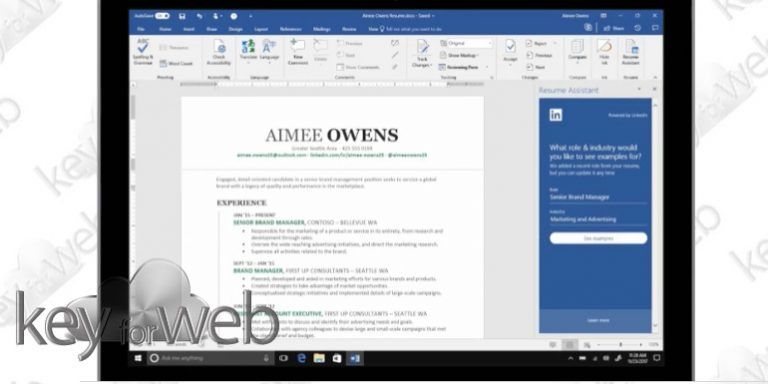Undo the last action
Image resolution: width=768 pixels, height=384 pixels.
click(x=199, y=16)
